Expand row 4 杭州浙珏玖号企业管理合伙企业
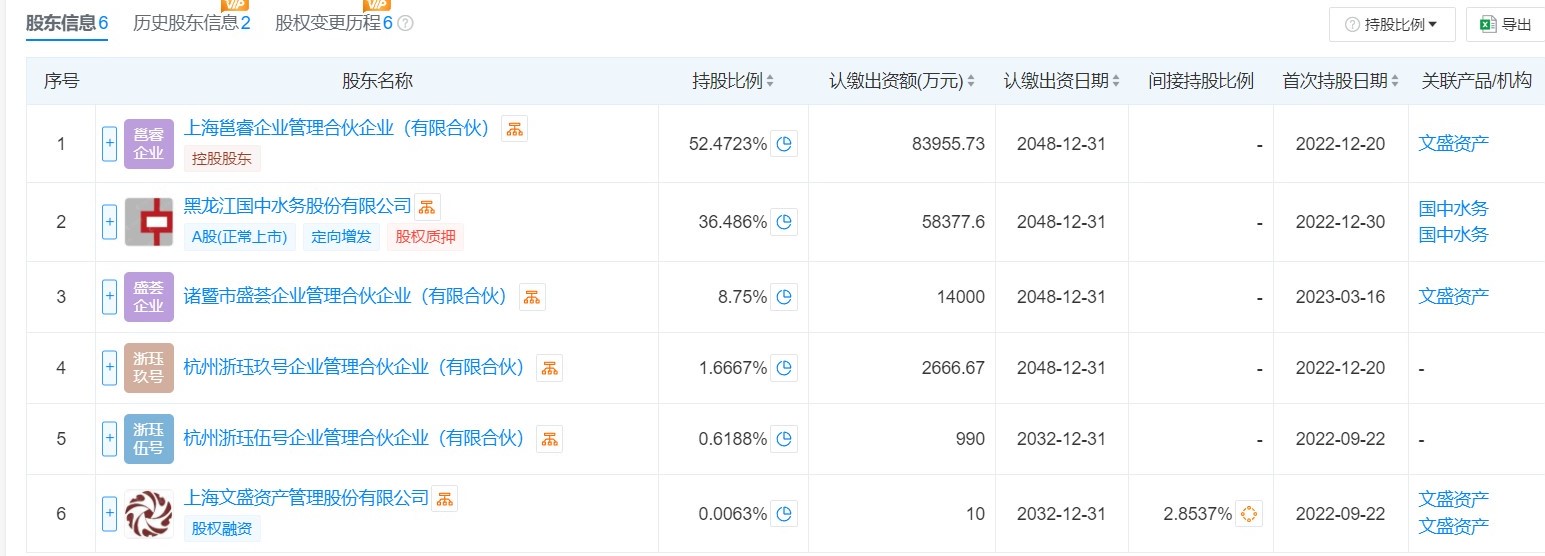 pyautogui.click(x=110, y=368)
